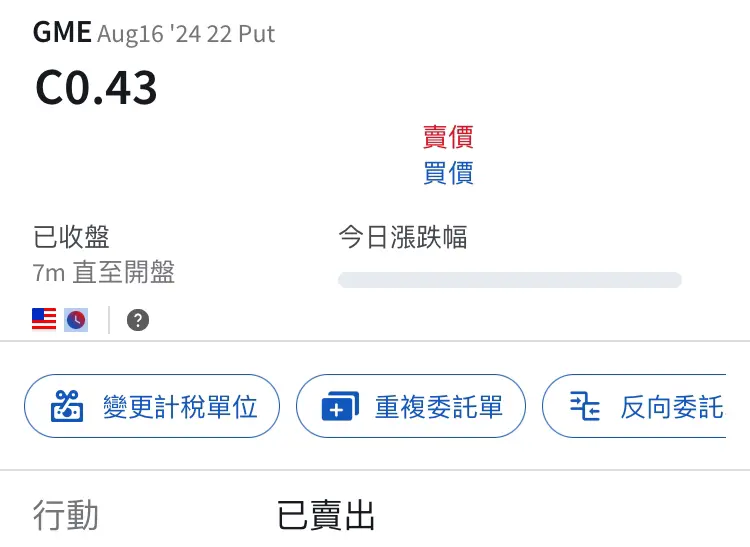Click the Aug16 '24 22 Put contract text

pos(186,34)
